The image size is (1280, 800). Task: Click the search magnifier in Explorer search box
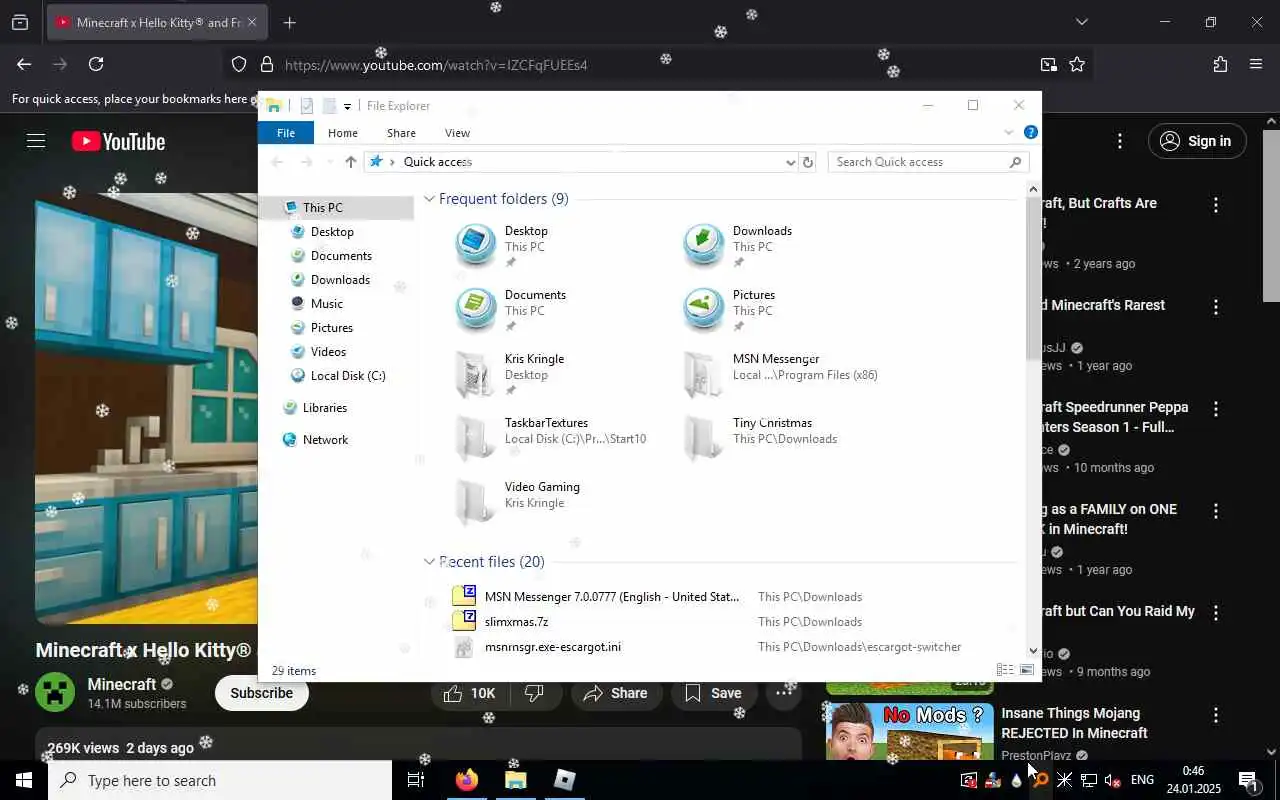tap(1015, 162)
